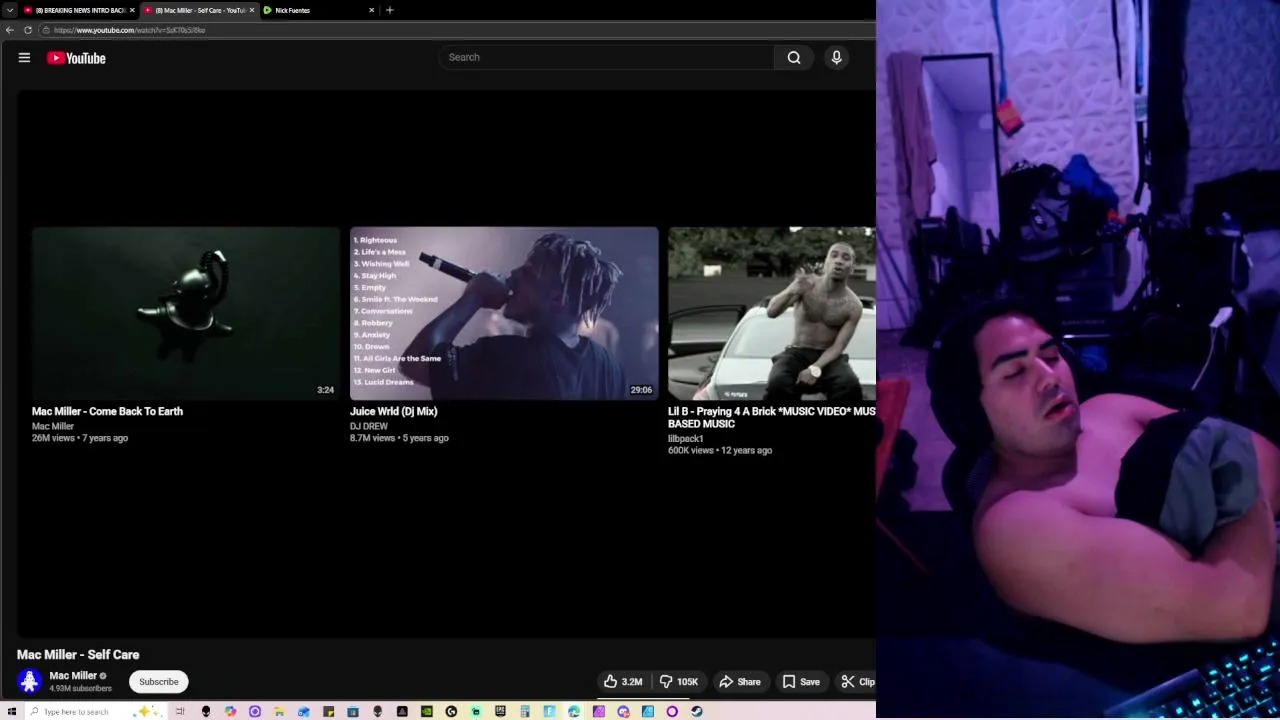Open a new browser tab
This screenshot has height=720, width=1280.
[x=390, y=10]
